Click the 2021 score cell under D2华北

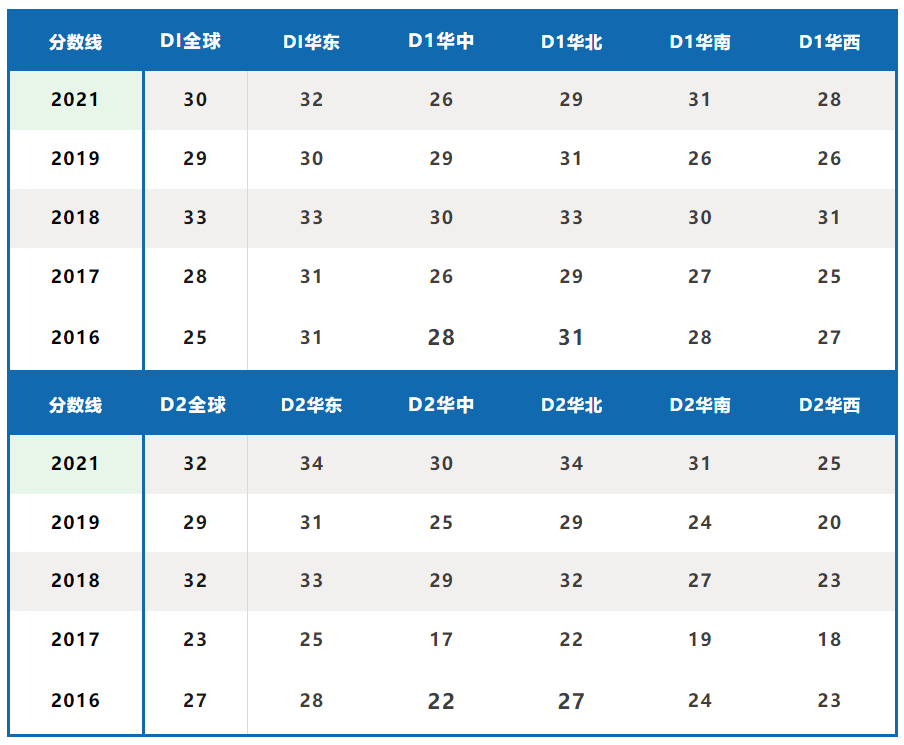click(x=571, y=463)
